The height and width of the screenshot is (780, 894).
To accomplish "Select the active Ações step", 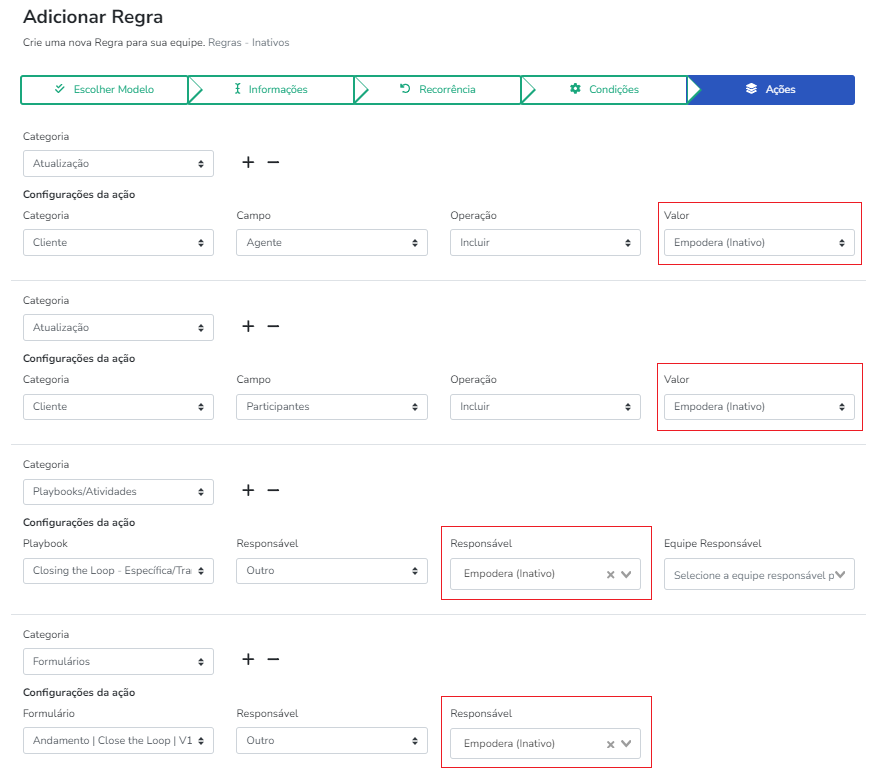I will coord(771,89).
